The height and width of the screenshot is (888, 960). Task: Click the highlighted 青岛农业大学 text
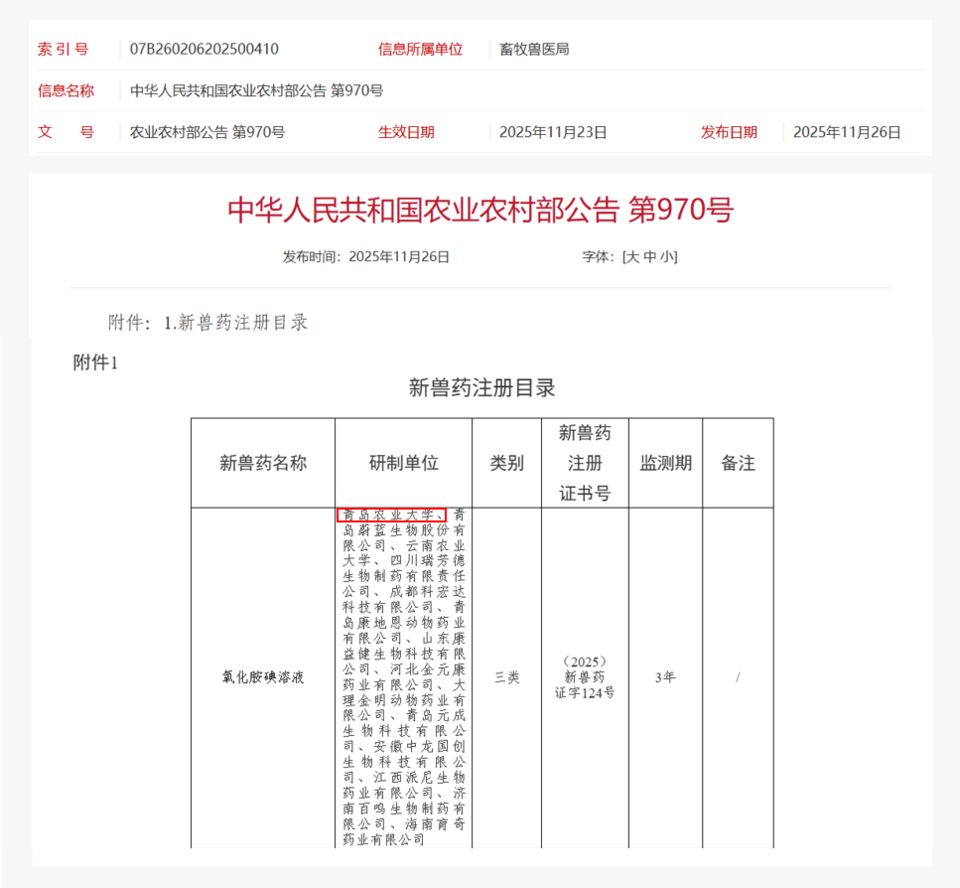[390, 512]
